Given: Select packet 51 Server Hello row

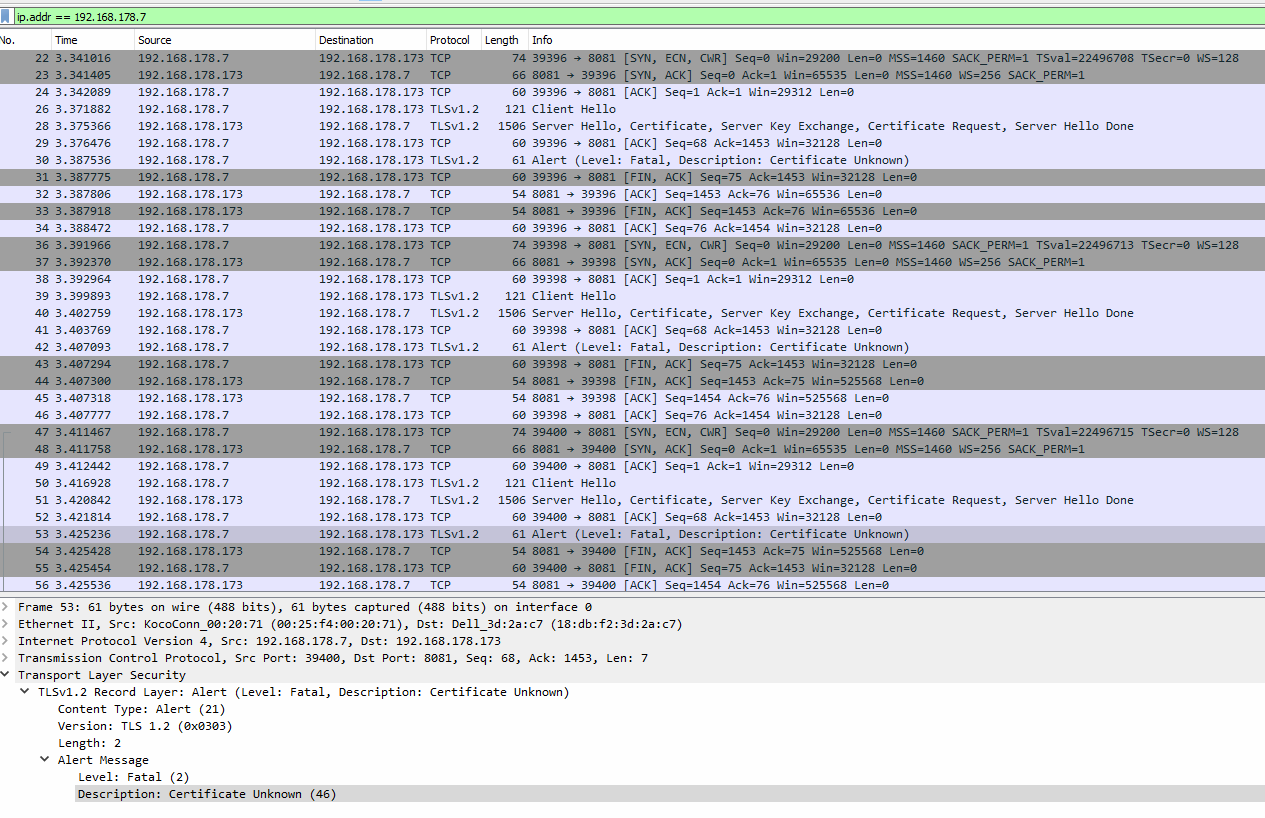Looking at the screenshot, I should pos(632,500).
